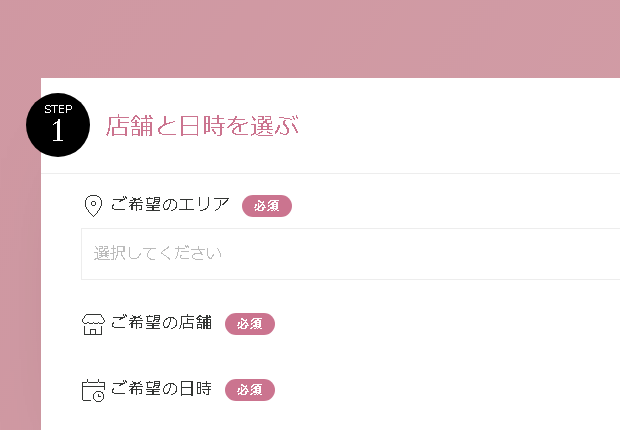Click the 必須 badge next to ご希望の店舗
Image resolution: width=620 pixels, height=430 pixels.
click(250, 324)
